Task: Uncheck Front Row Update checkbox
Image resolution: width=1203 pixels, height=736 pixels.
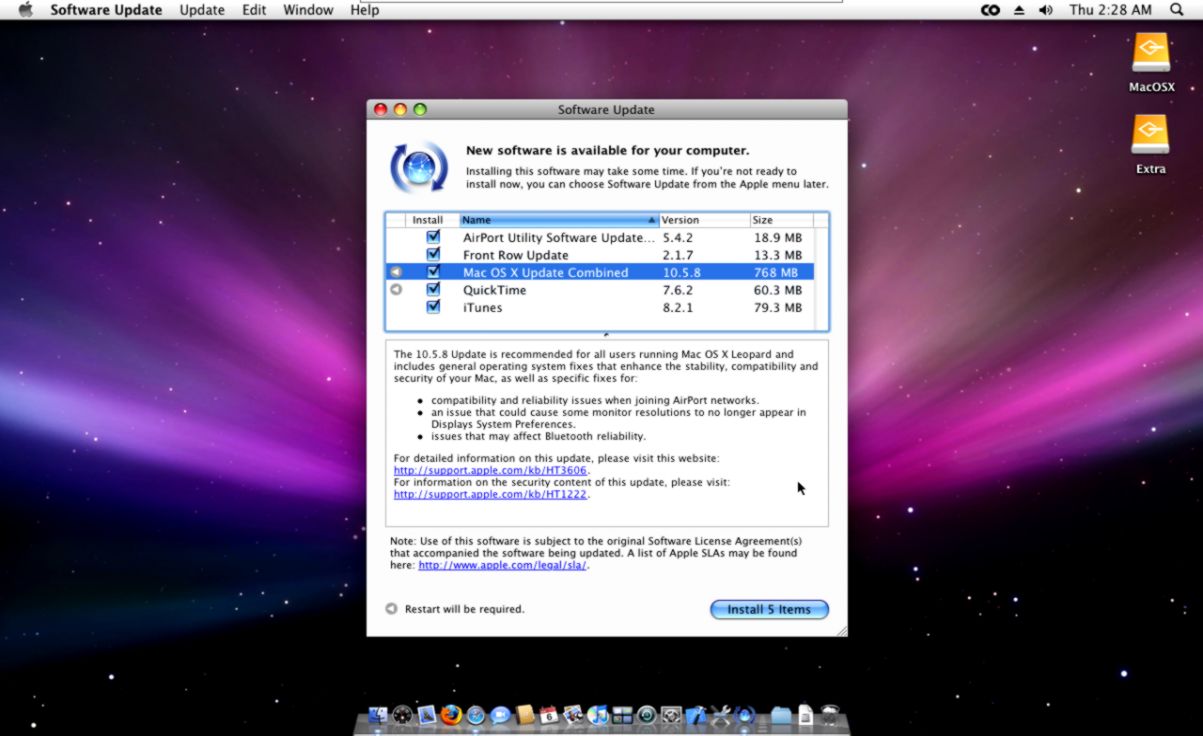Action: [x=433, y=255]
